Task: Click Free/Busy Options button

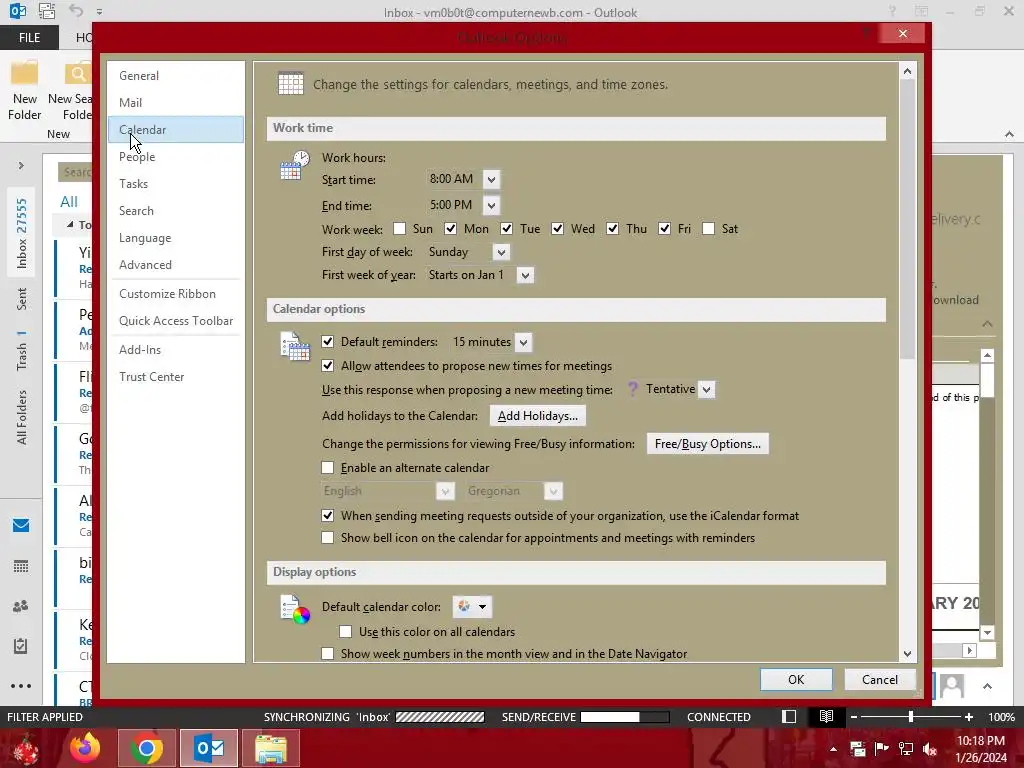Action: coord(707,443)
